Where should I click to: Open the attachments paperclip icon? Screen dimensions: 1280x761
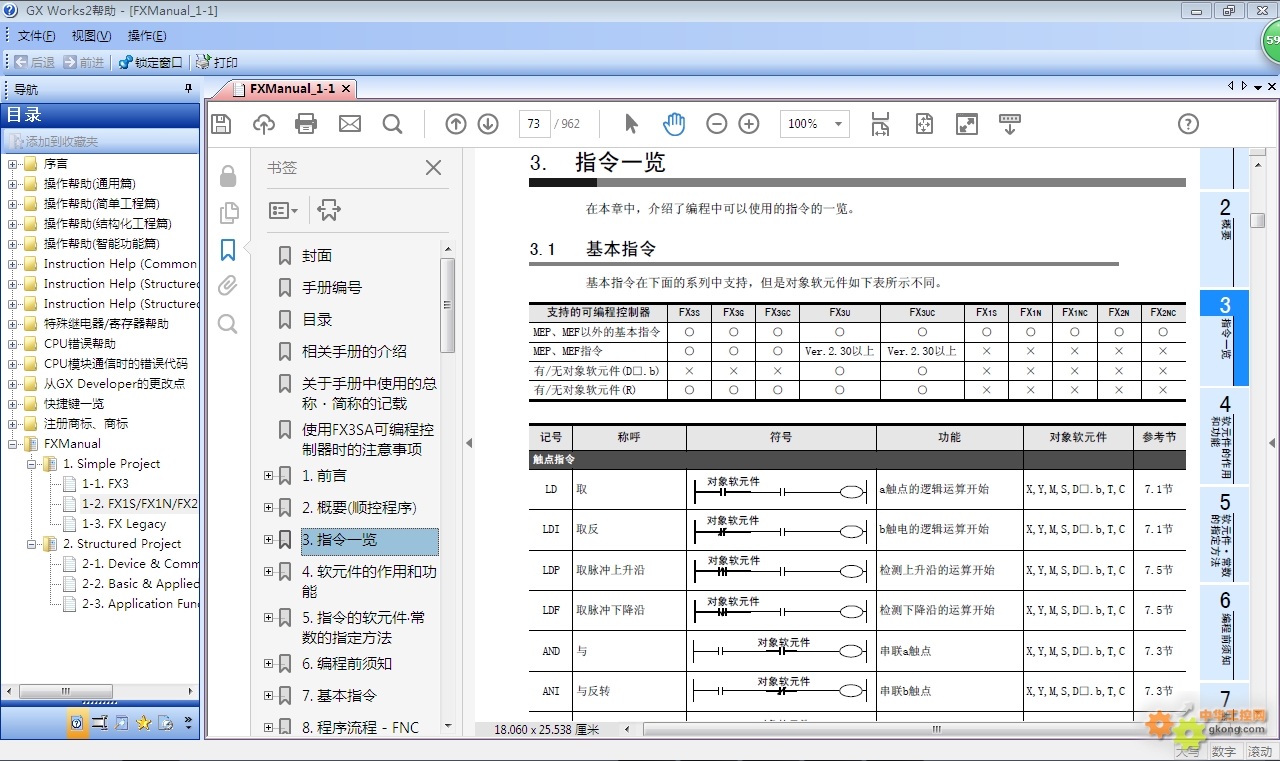click(x=228, y=287)
